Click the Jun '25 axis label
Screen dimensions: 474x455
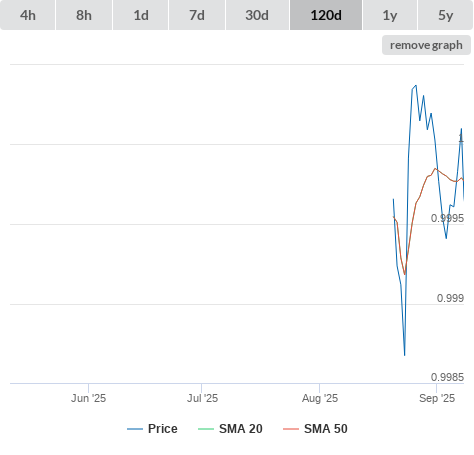point(88,398)
